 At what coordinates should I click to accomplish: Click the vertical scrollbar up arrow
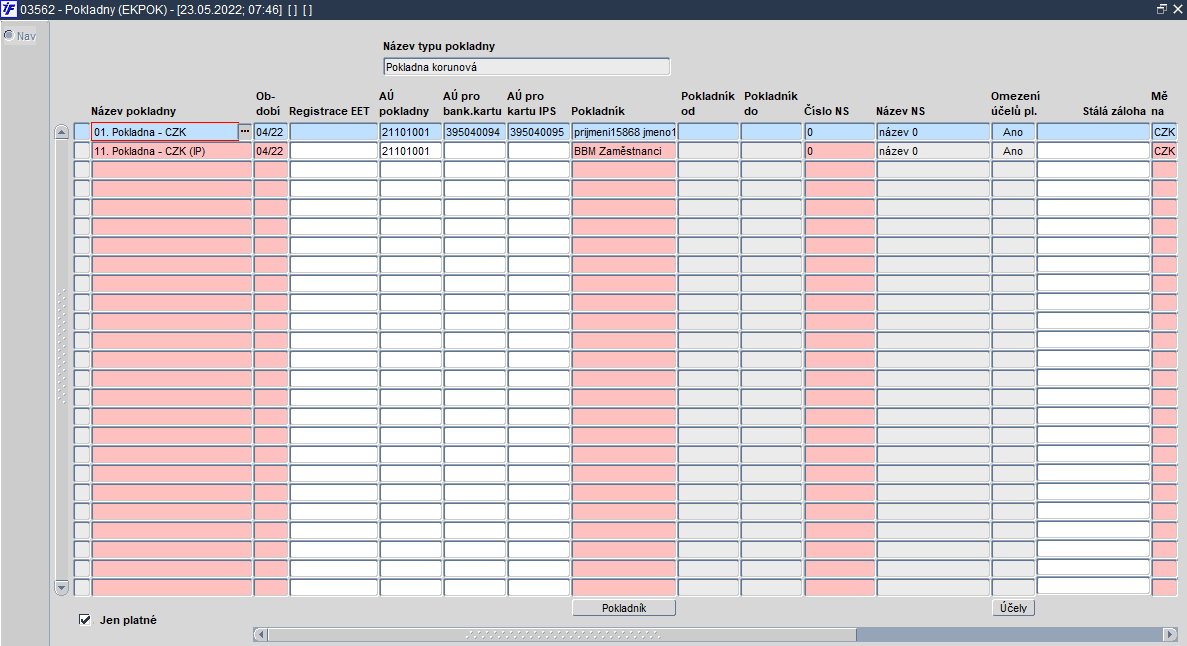(x=62, y=133)
